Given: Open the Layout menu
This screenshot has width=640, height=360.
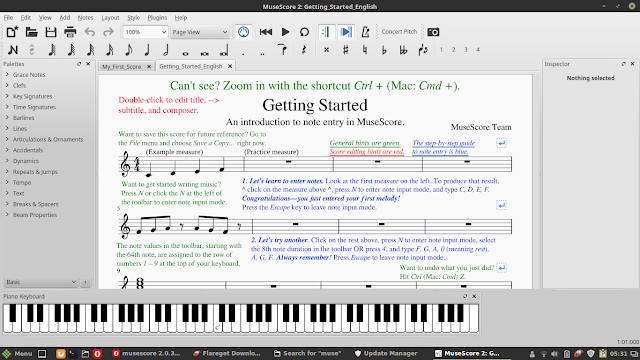Looking at the screenshot, I should coord(110,18).
